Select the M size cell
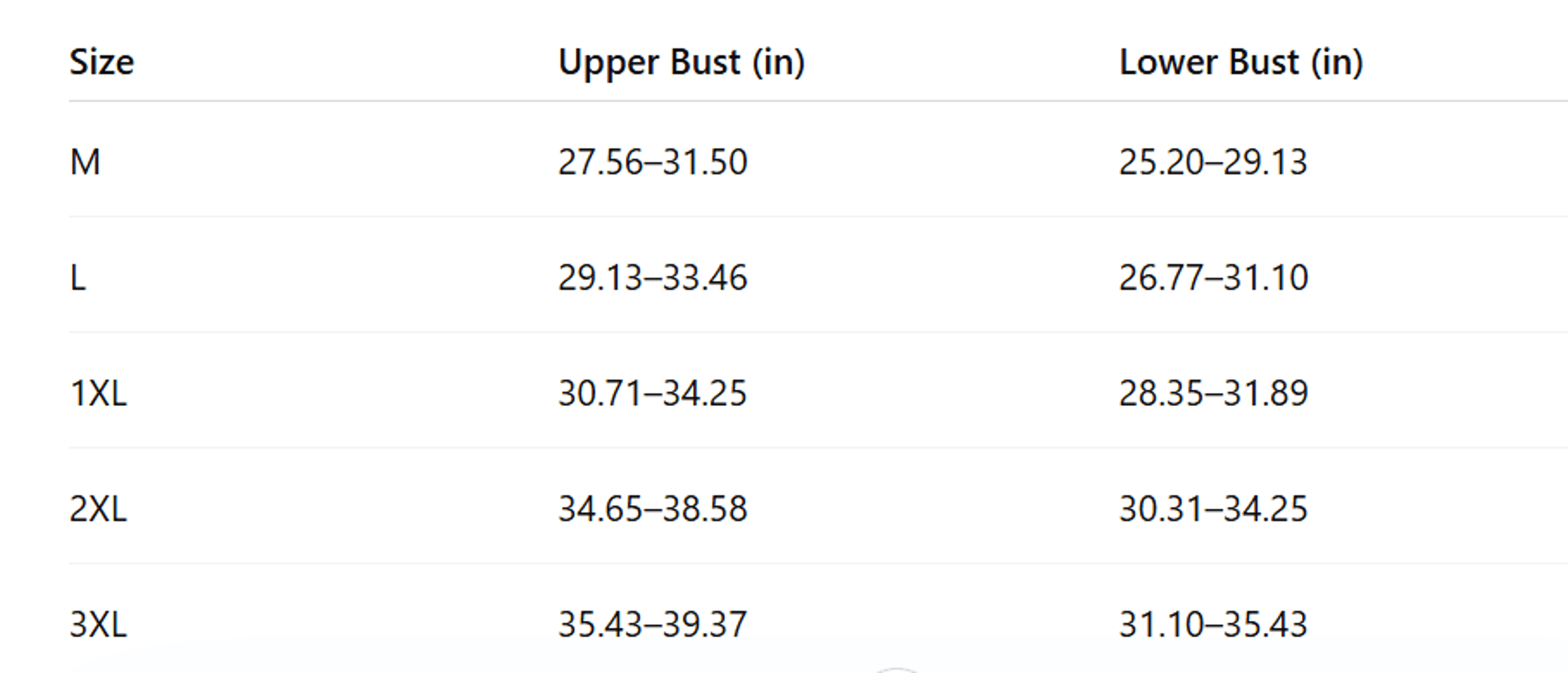 (x=85, y=162)
